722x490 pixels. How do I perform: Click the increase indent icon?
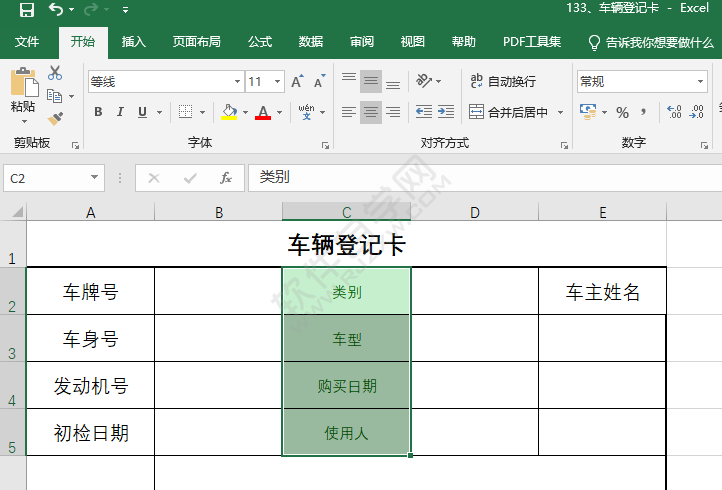(x=447, y=112)
